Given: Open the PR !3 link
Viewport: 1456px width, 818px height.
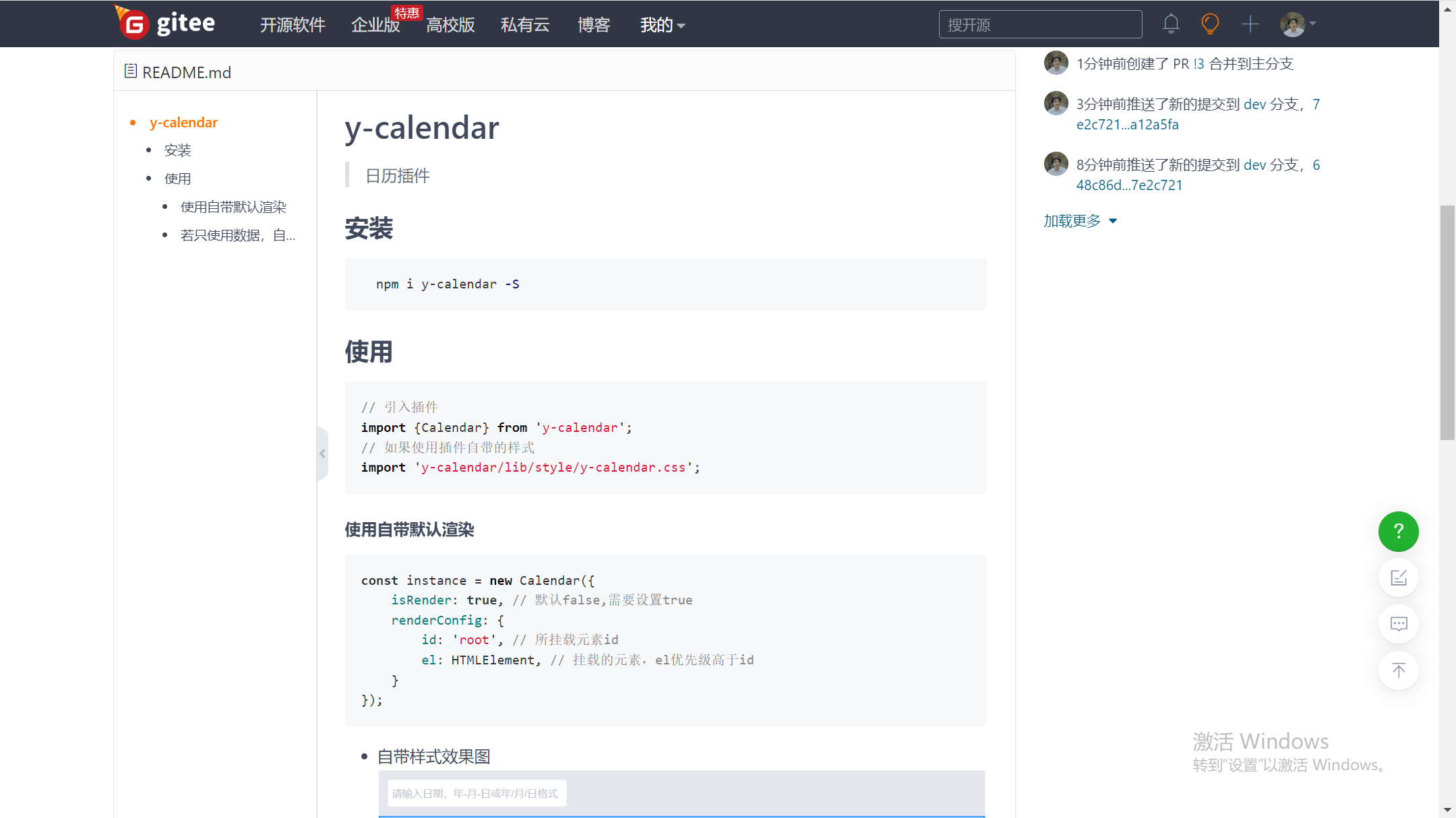Looking at the screenshot, I should coord(1198,64).
